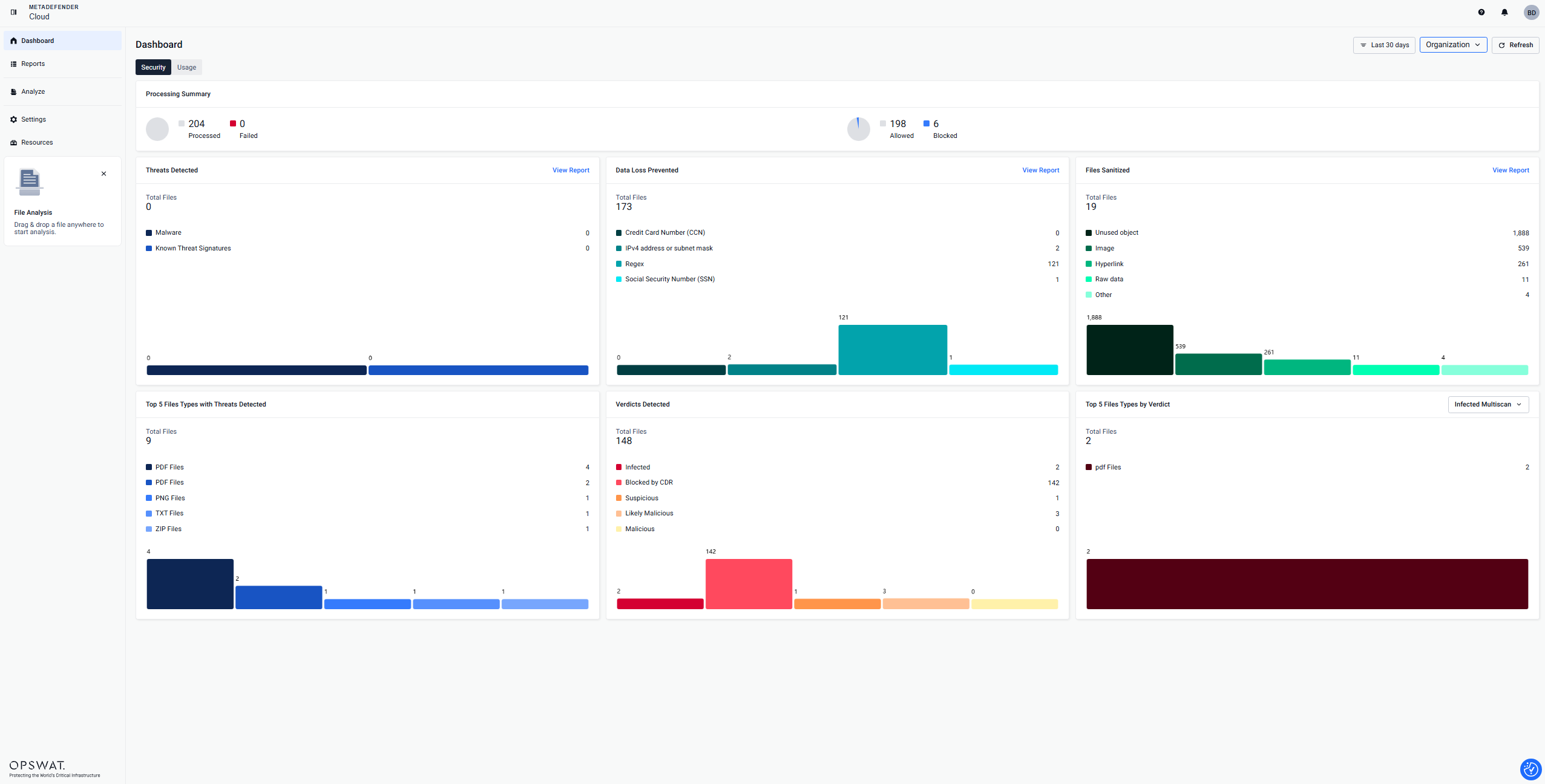Viewport: 1545px width, 784px height.
Task: Click the Reports list icon in sidebar
Action: point(13,64)
